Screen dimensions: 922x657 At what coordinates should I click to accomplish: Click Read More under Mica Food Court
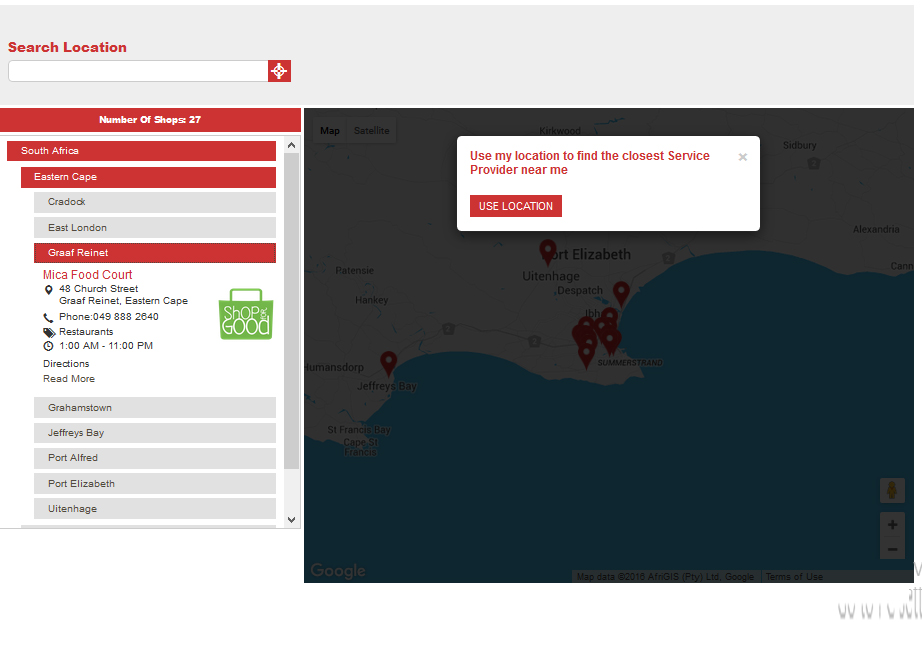pos(69,379)
